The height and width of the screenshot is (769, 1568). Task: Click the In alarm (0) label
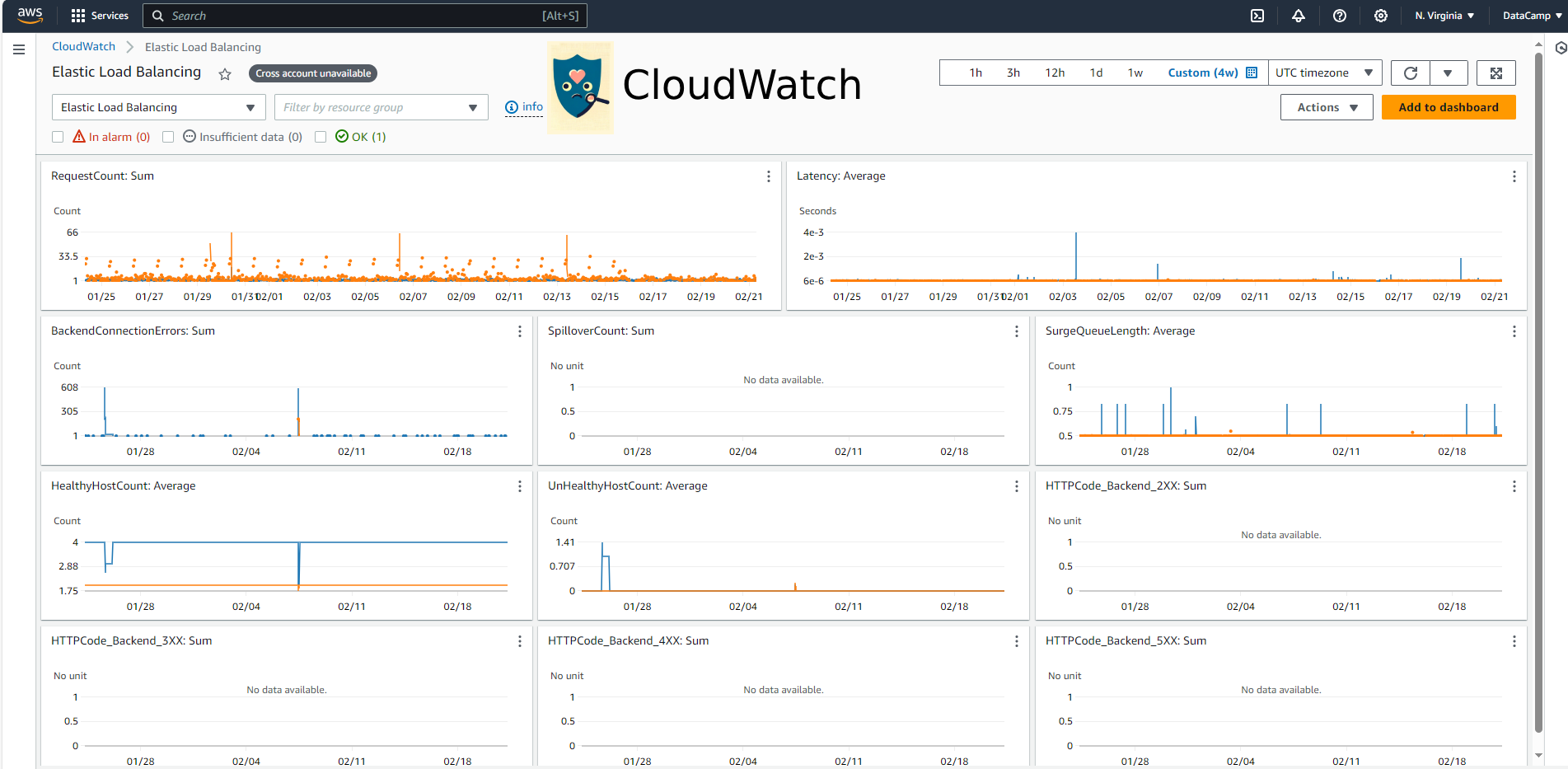click(x=119, y=137)
